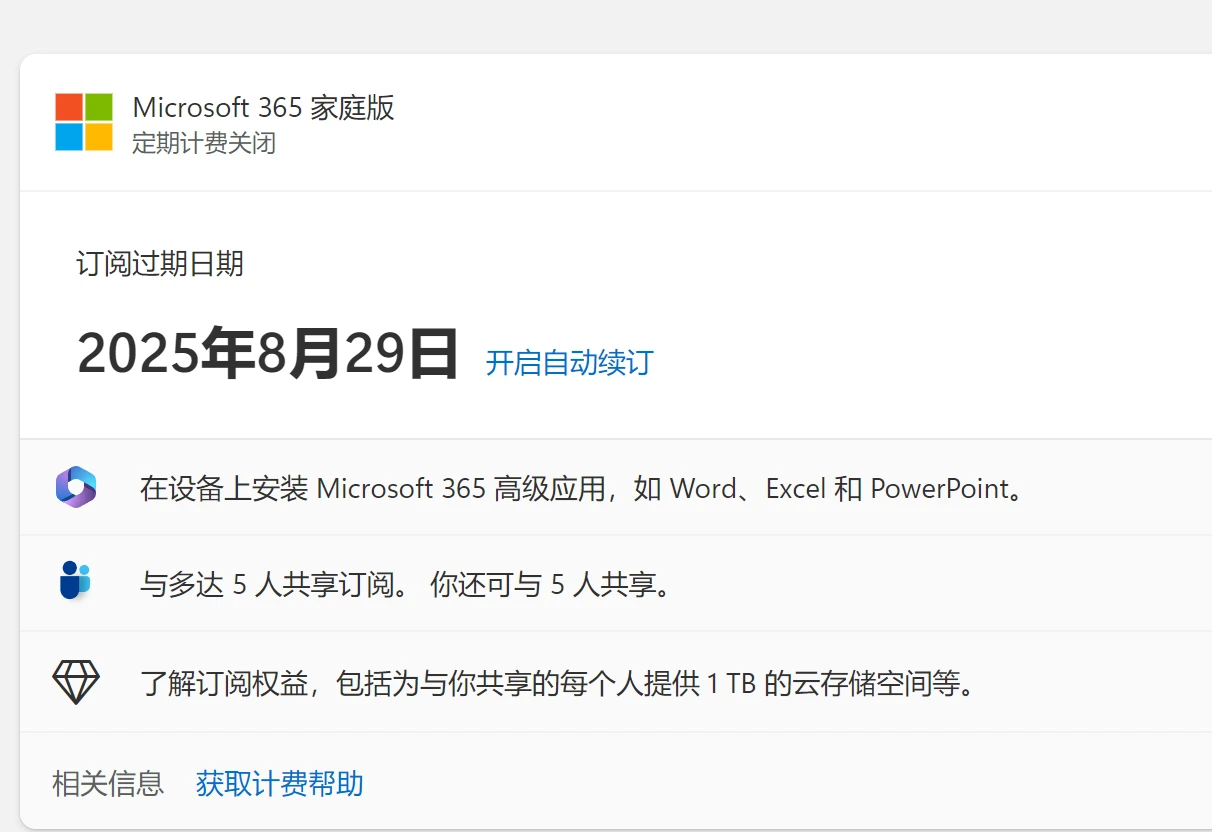Click the 定期计费关闭 status text
1212x832 pixels.
[204, 143]
